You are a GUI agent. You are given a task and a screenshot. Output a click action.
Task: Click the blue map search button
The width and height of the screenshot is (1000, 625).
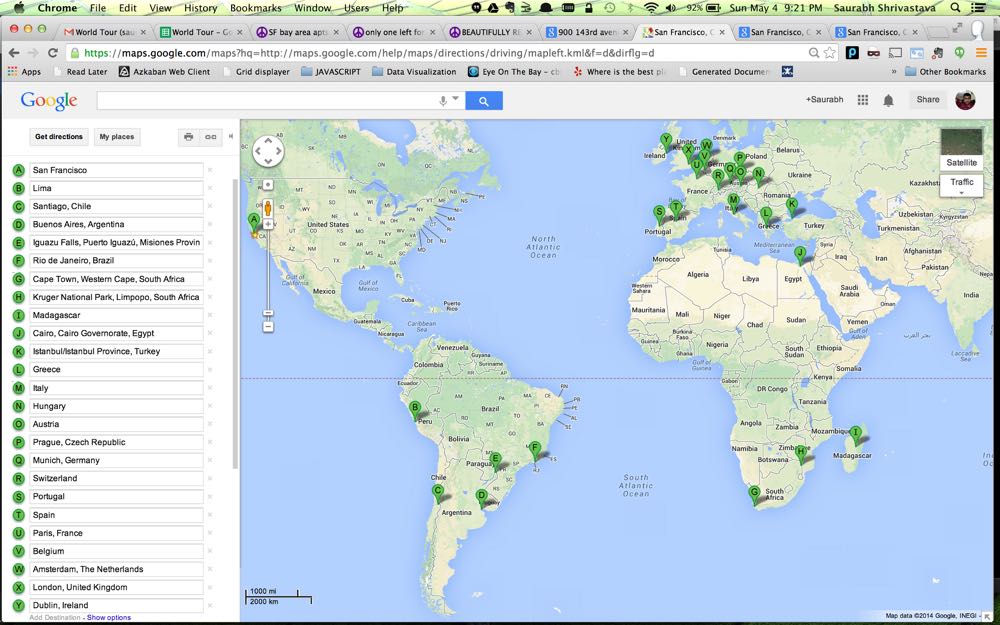click(x=484, y=101)
